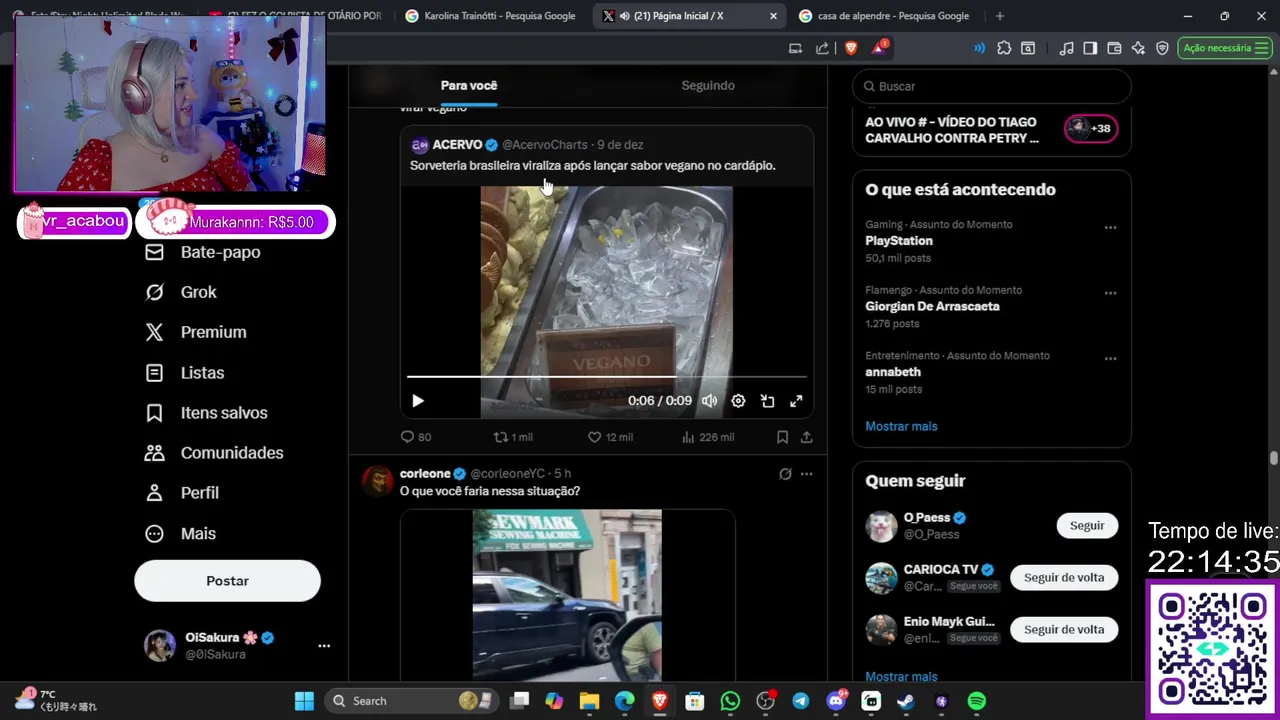
Task: Open browser Extensions puzzle icon
Action: 1004,48
